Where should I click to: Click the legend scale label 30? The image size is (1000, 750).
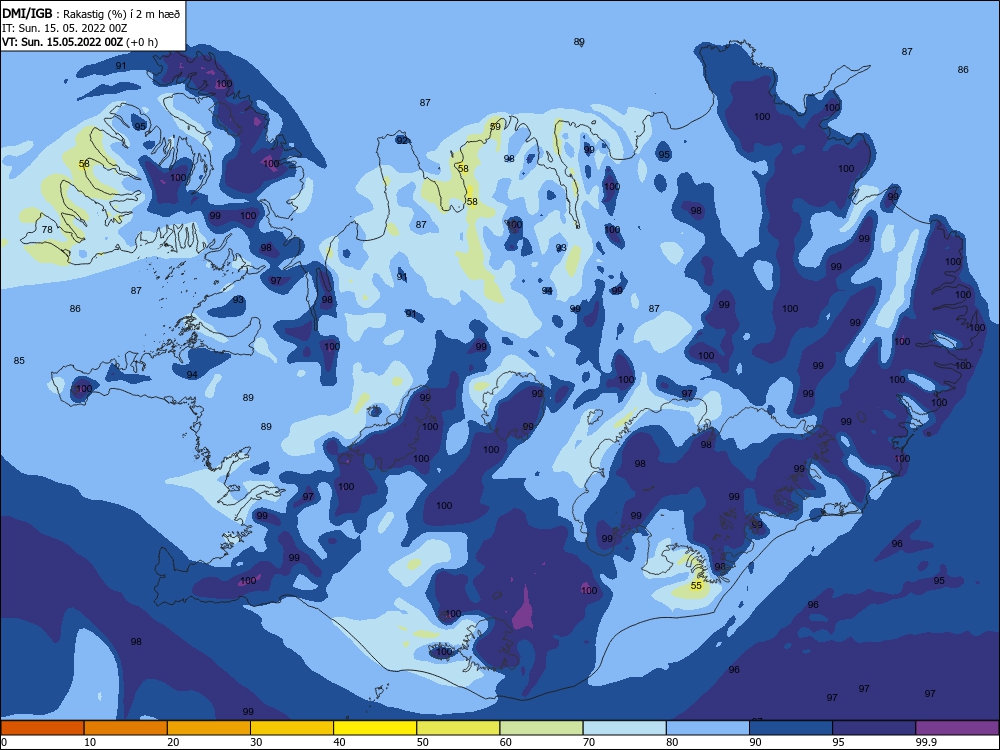(256, 742)
